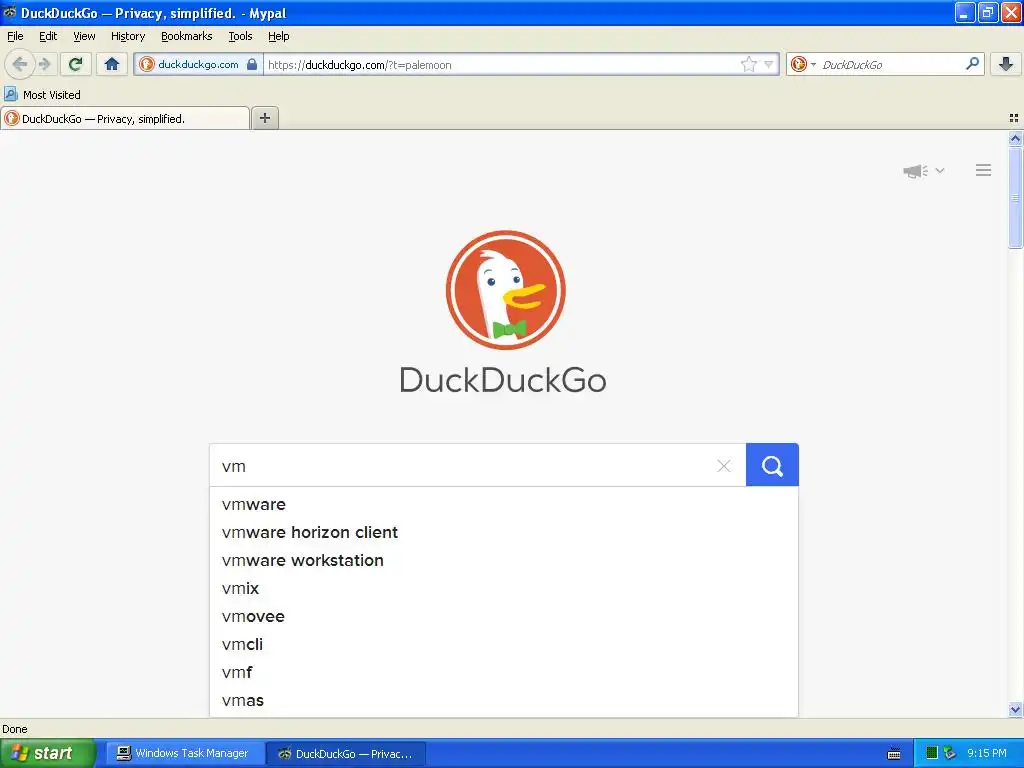The image size is (1024, 768).
Task: Click the Forward arrow navigation button
Action: click(x=44, y=64)
